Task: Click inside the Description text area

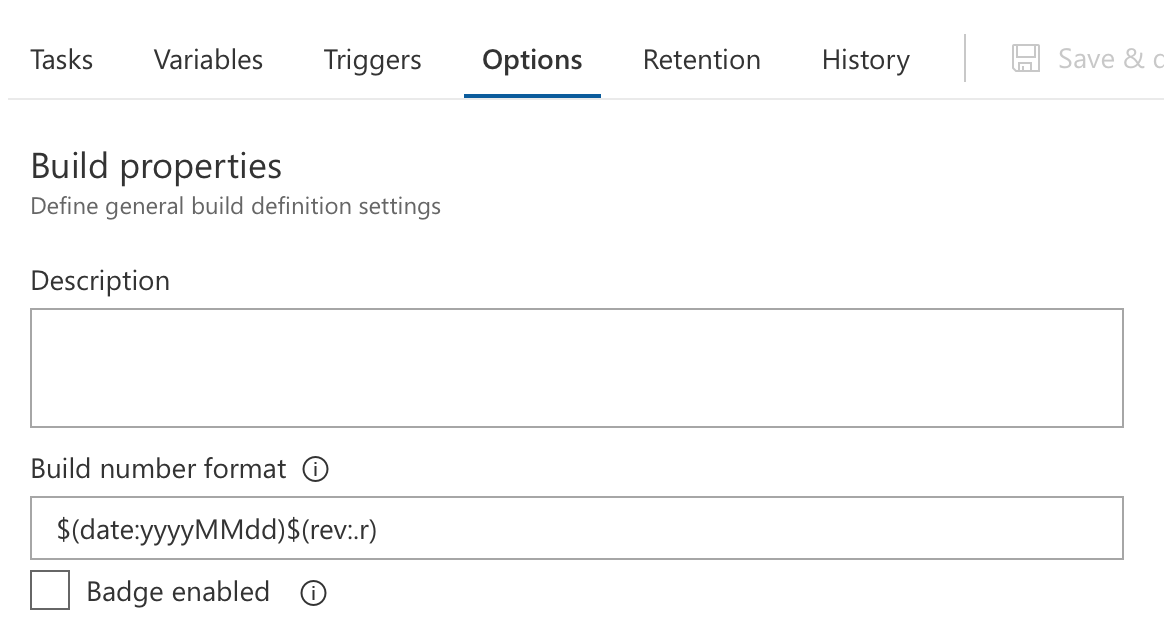Action: [576, 368]
